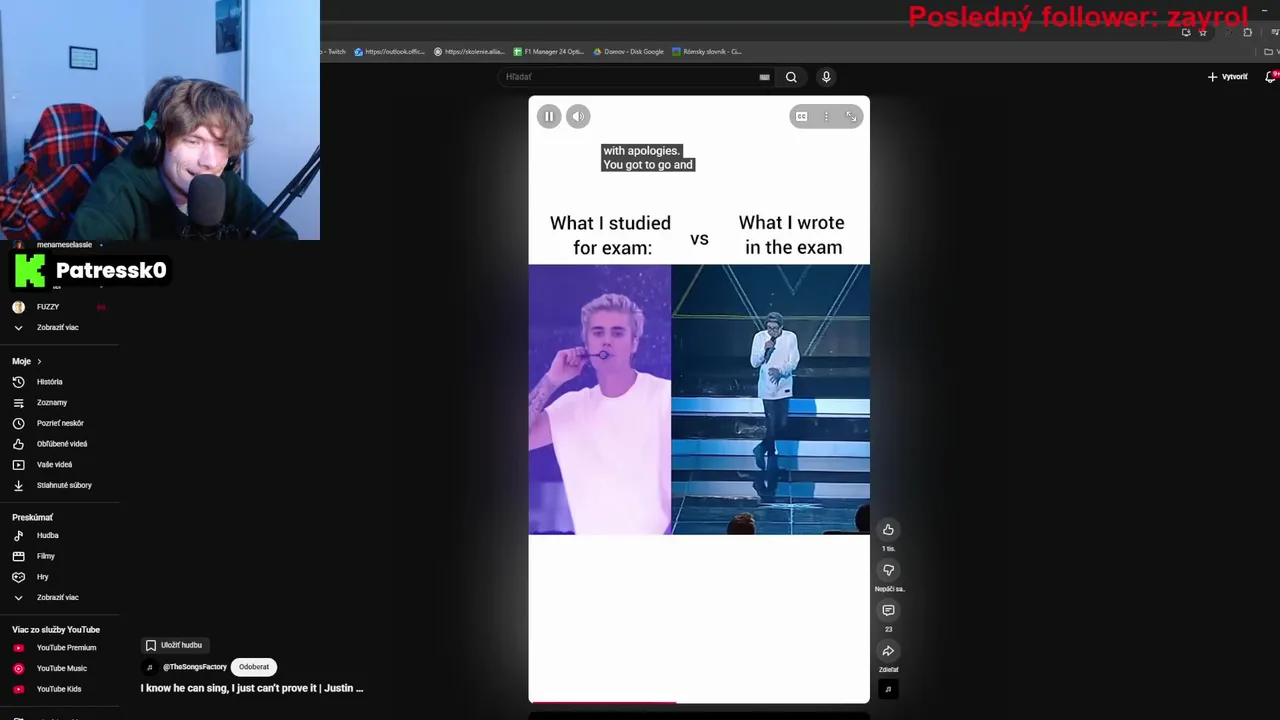Toggle closed captions on the Short
This screenshot has height=720, width=1280.
801,116
